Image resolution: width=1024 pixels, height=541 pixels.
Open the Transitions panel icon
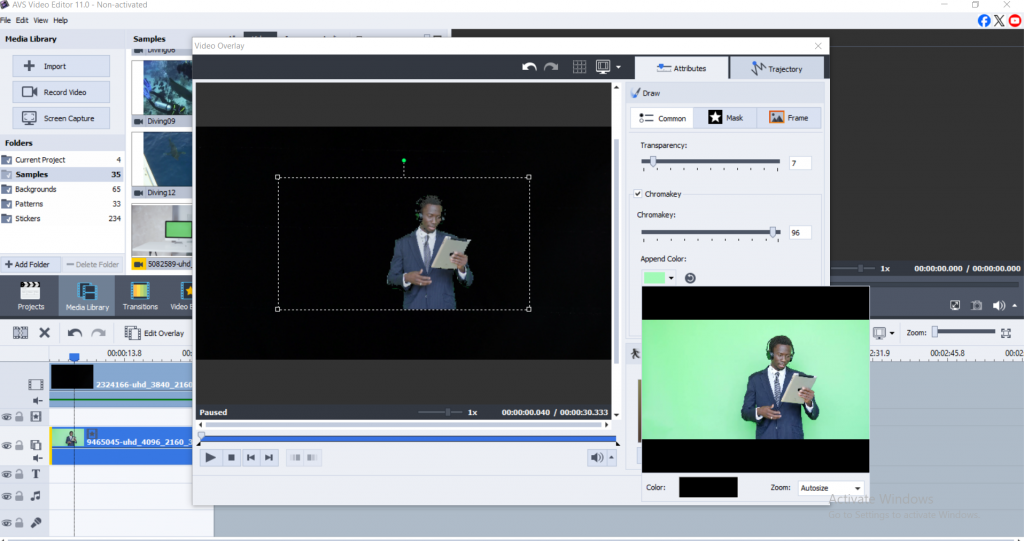(140, 292)
